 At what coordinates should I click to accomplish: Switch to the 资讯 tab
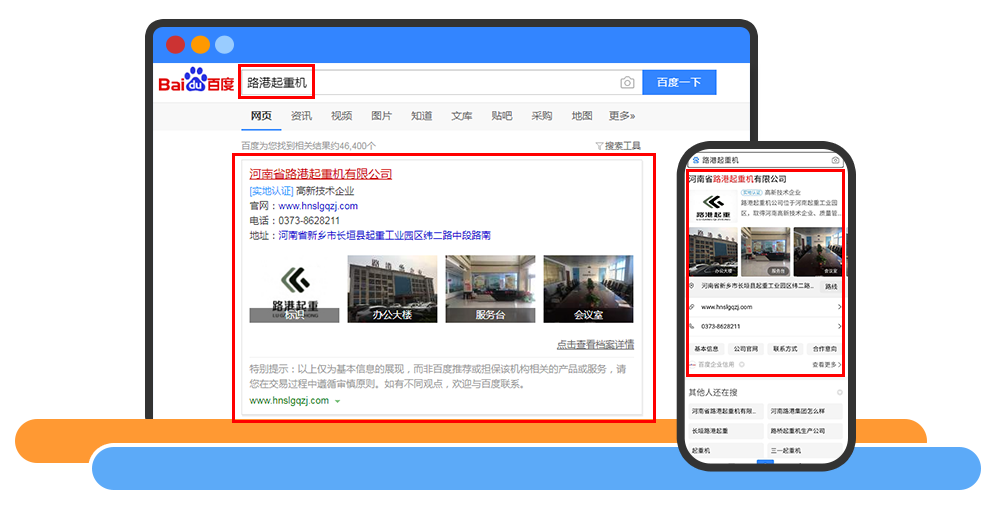(x=301, y=116)
